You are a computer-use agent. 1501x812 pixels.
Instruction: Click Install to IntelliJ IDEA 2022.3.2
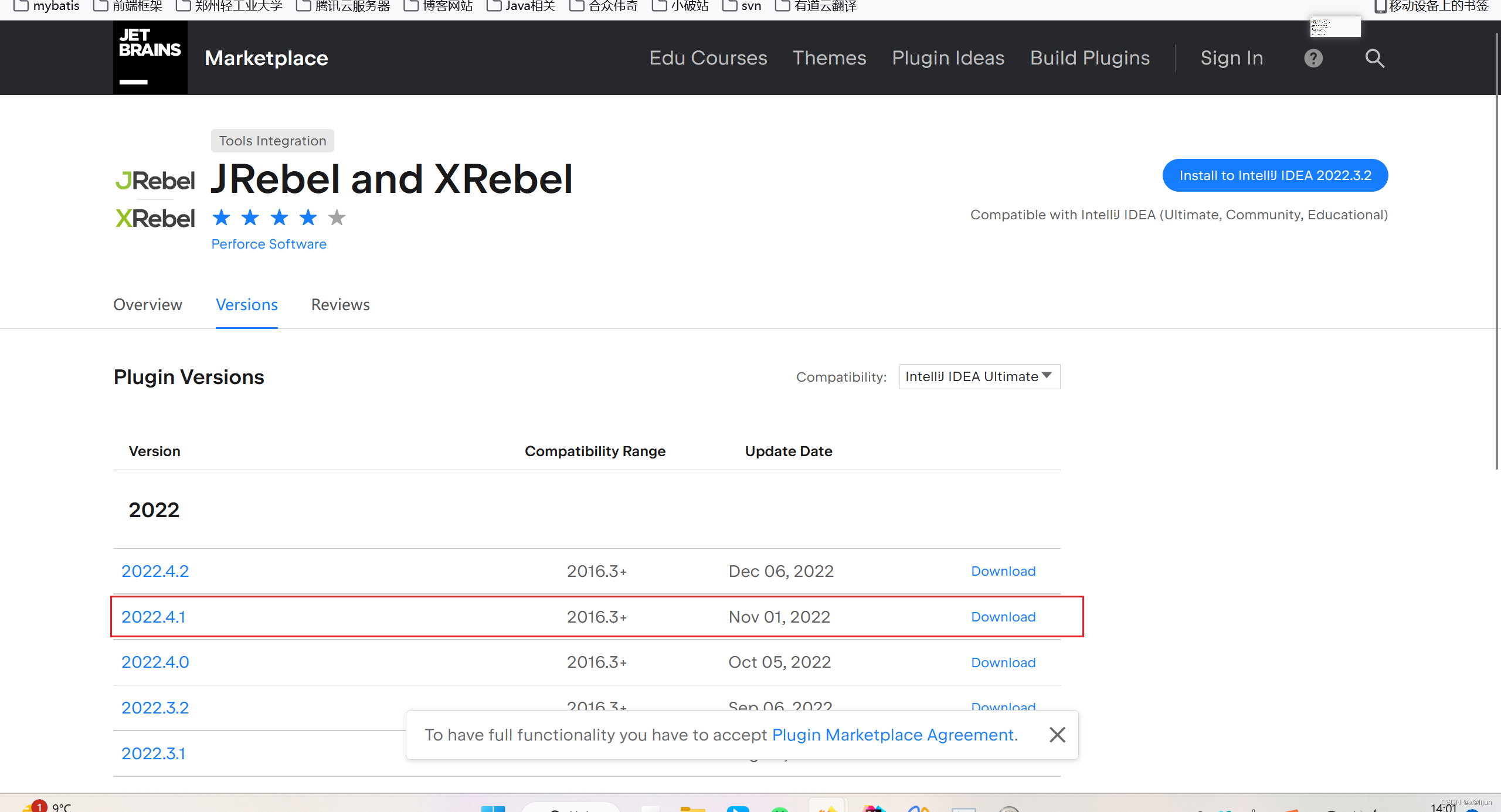tap(1275, 175)
